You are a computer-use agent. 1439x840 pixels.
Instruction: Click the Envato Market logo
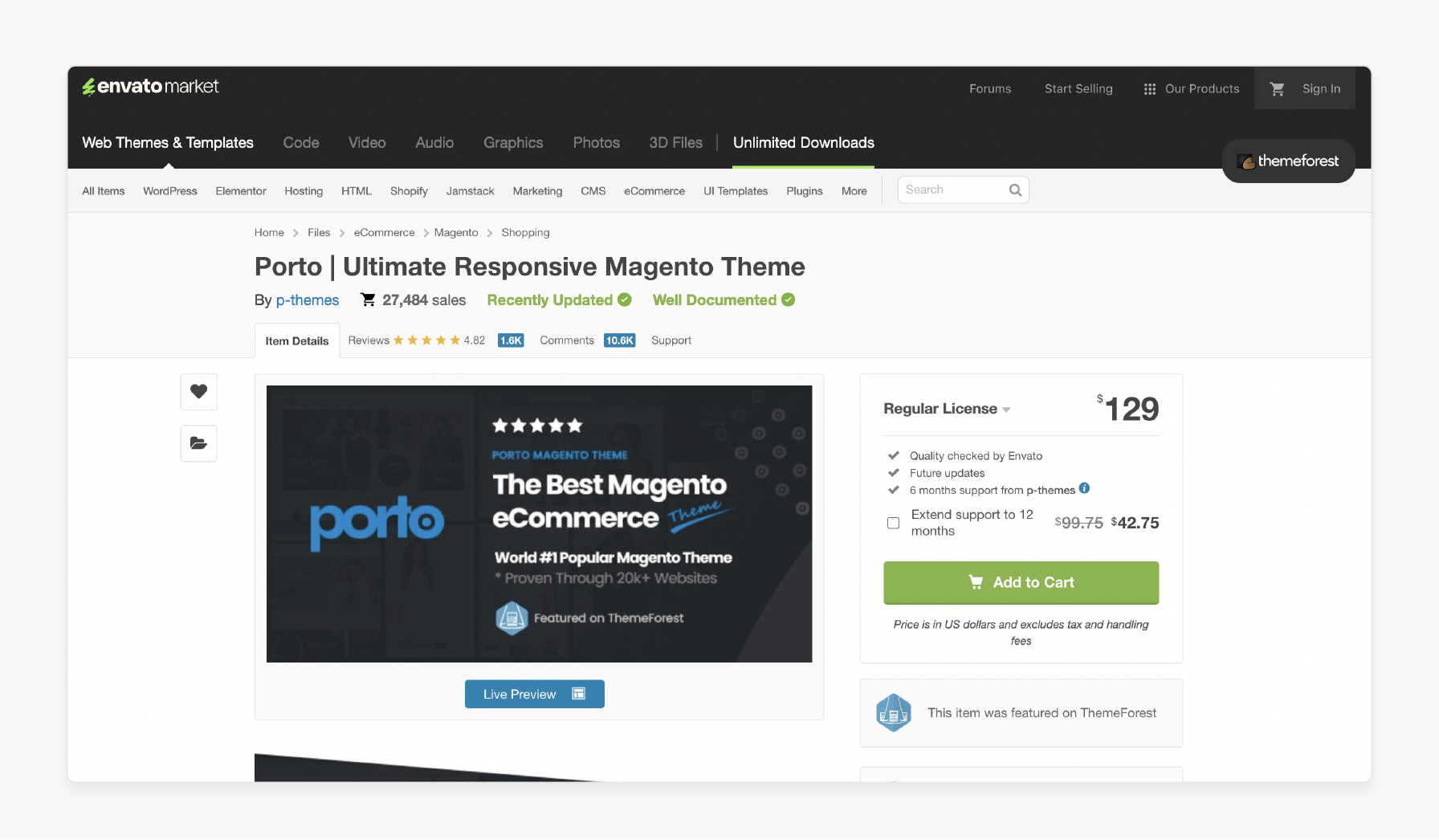point(150,87)
